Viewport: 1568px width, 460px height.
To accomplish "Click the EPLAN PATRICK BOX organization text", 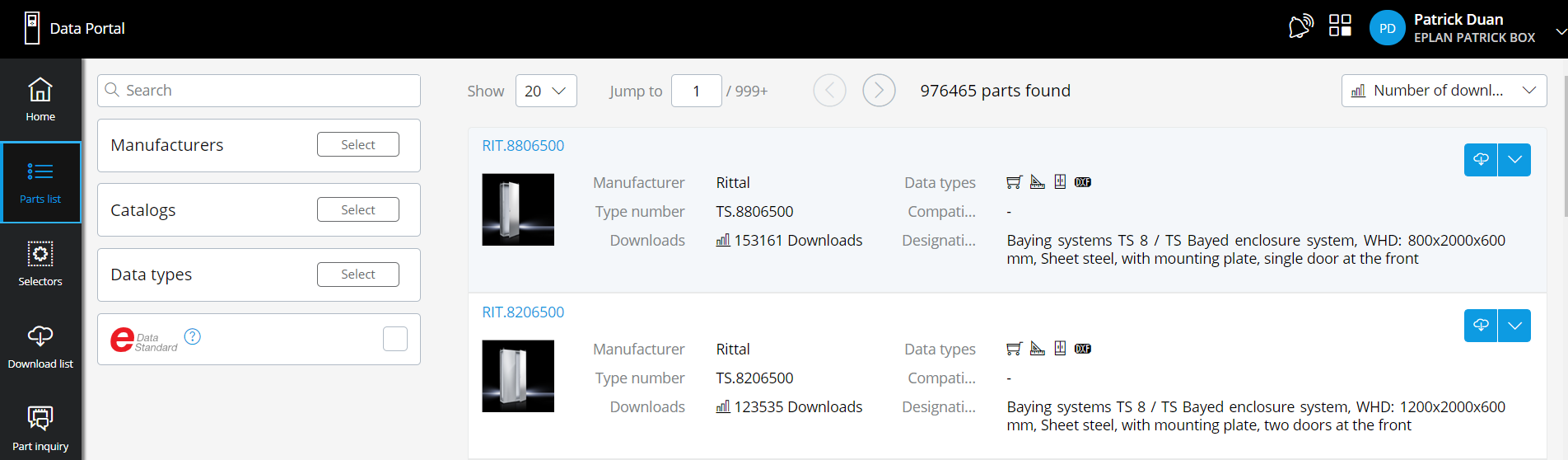I will click(x=1474, y=38).
